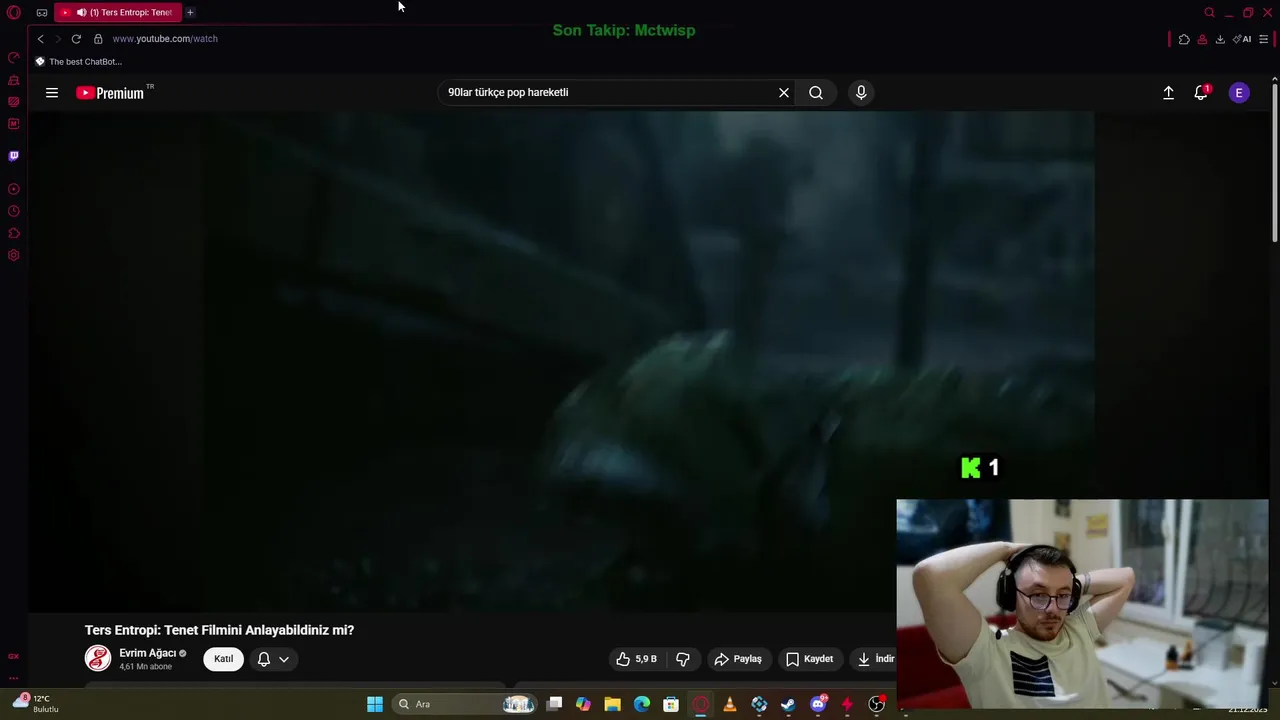Switch to Ters Entropi YouTube tab
The width and height of the screenshot is (1280, 720).
[119, 12]
